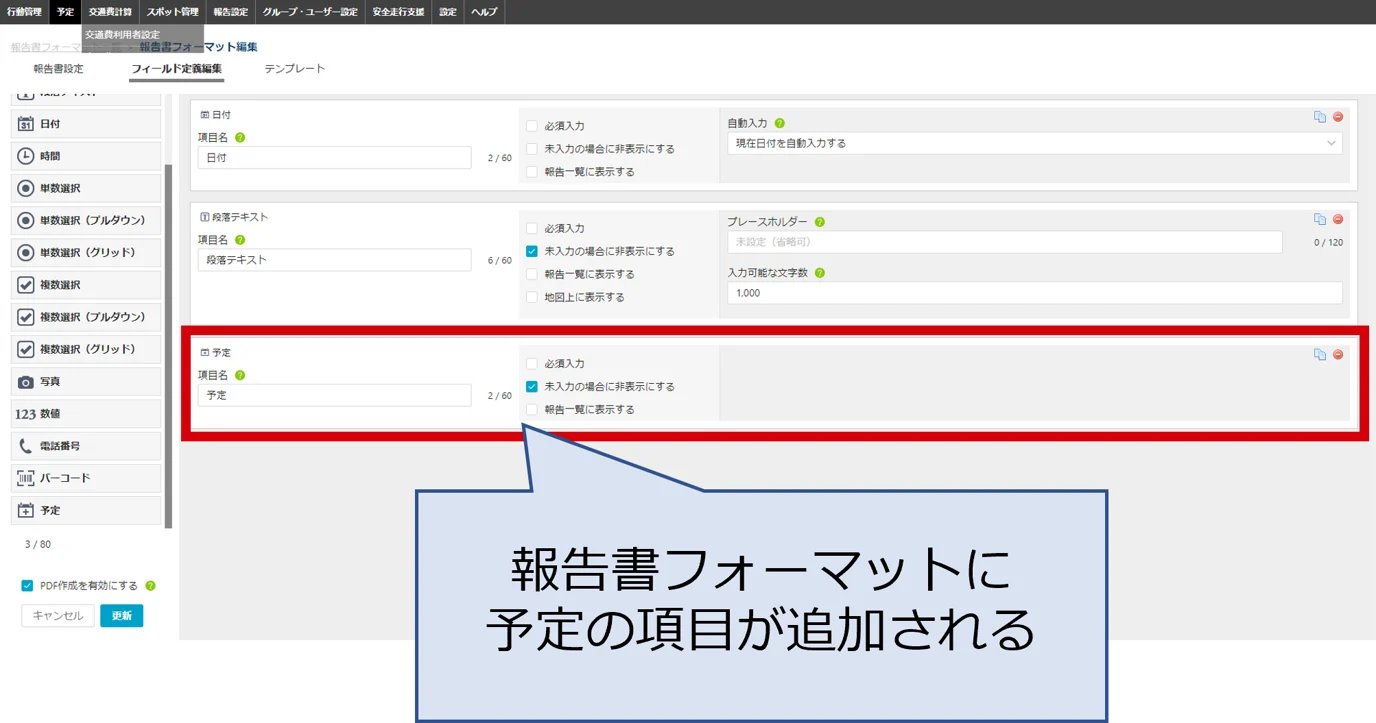Click the 項目名 input containing 予定
Viewport: 1376px width, 723px height.
pyautogui.click(x=334, y=395)
